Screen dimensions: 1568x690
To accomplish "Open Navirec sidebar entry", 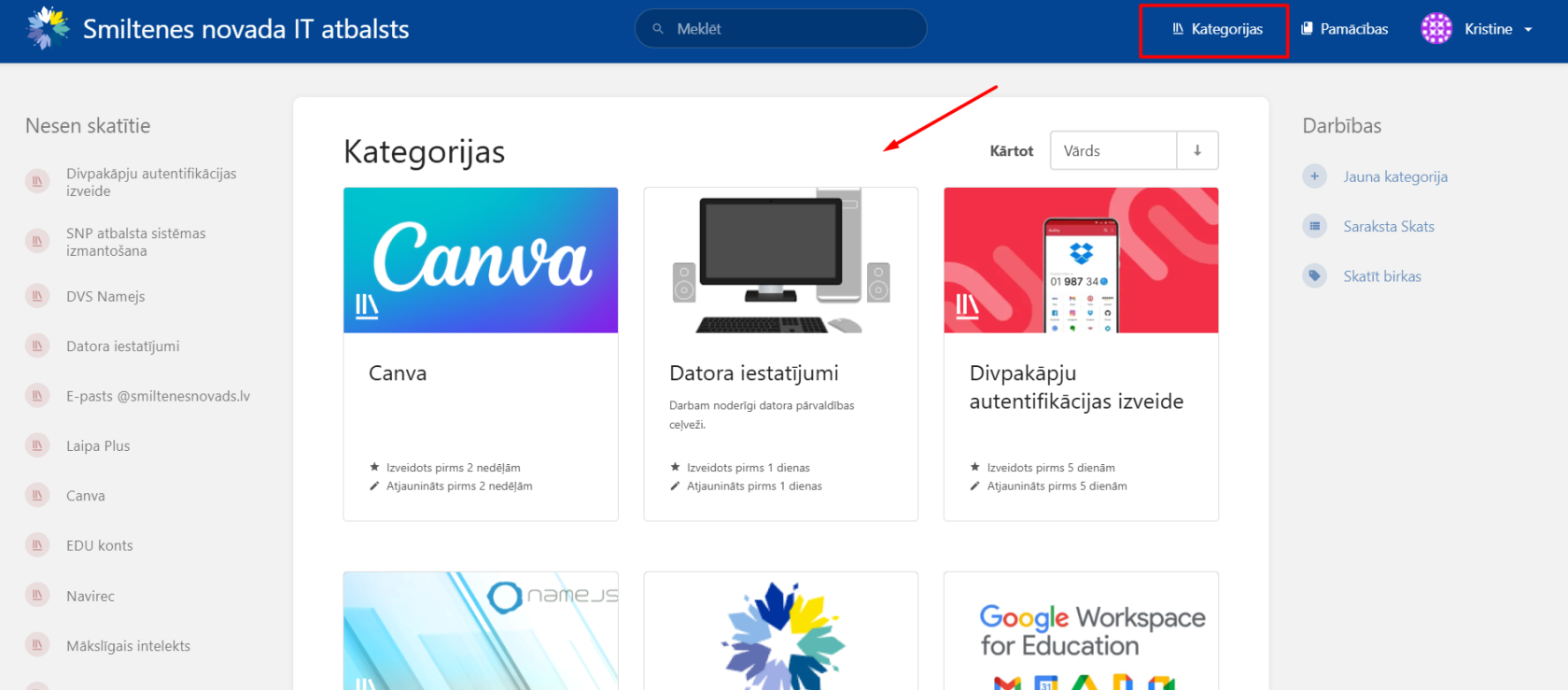I will point(91,596).
